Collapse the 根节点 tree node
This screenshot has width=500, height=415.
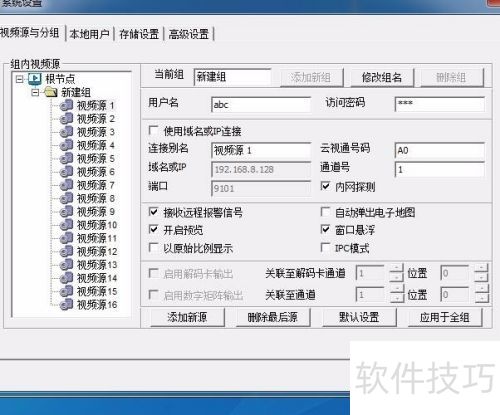[20, 79]
